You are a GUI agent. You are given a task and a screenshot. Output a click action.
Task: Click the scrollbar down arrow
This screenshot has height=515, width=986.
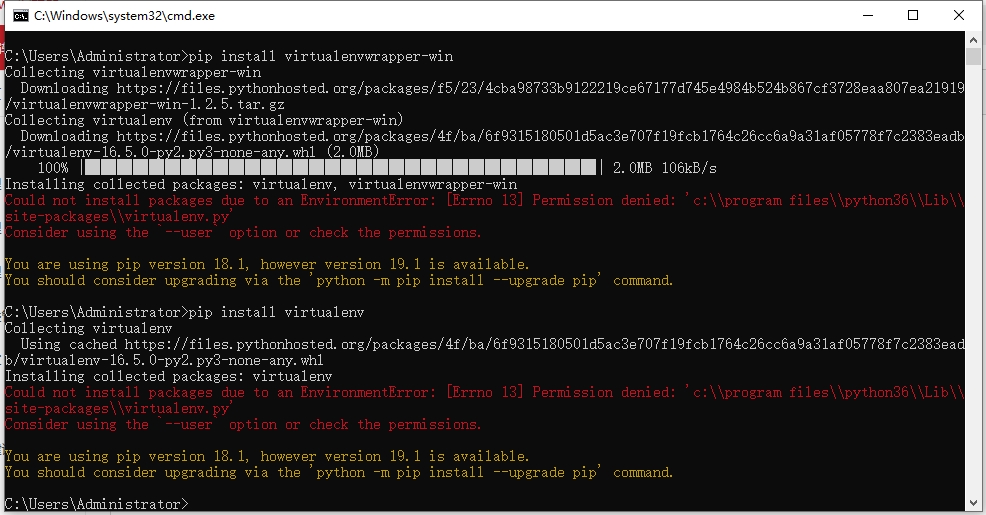point(976,505)
